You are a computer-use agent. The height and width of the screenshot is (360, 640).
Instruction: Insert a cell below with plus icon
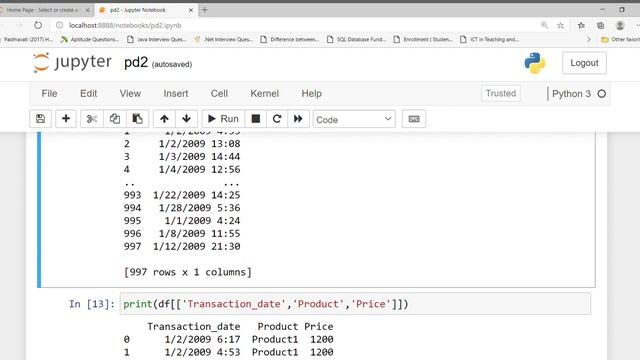click(x=66, y=119)
